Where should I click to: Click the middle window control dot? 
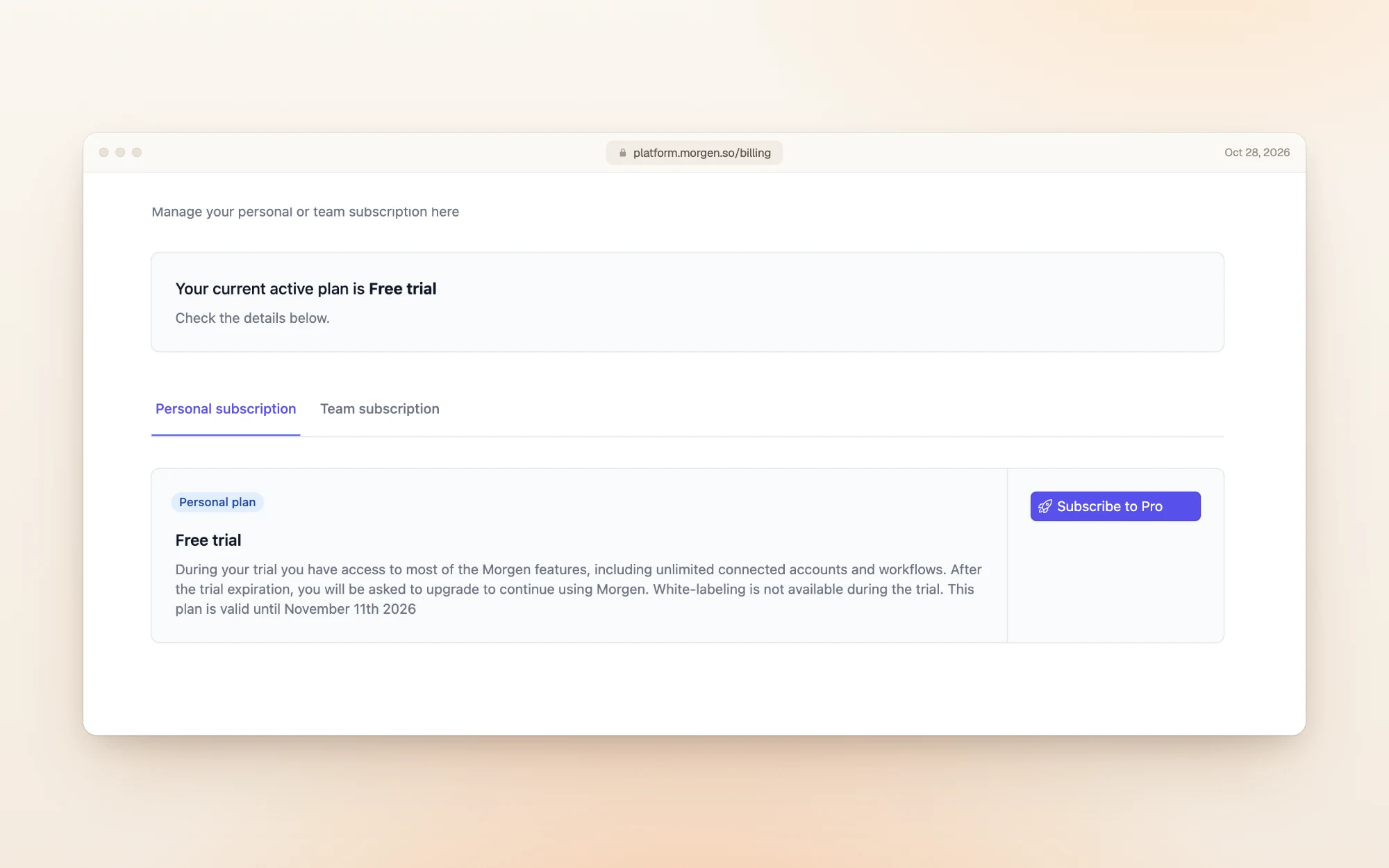click(120, 152)
